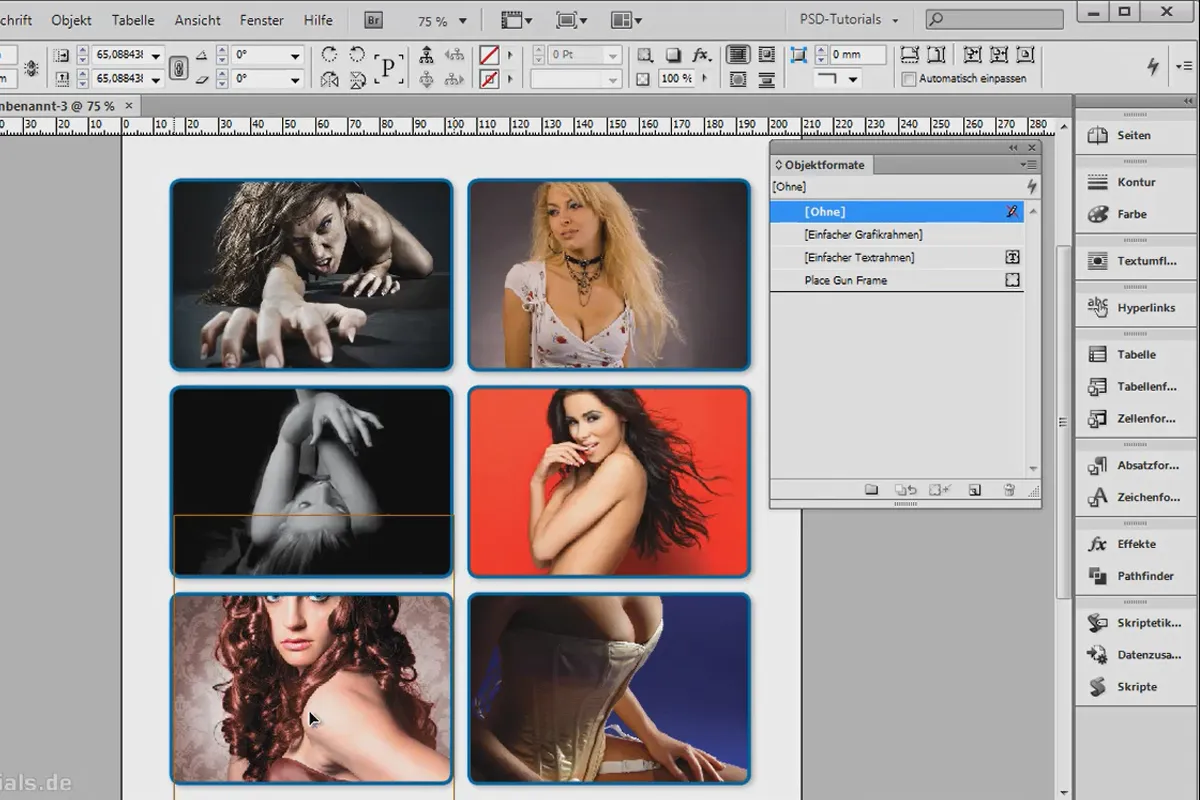Open the Datenzusammenführung panel

tap(1135, 655)
